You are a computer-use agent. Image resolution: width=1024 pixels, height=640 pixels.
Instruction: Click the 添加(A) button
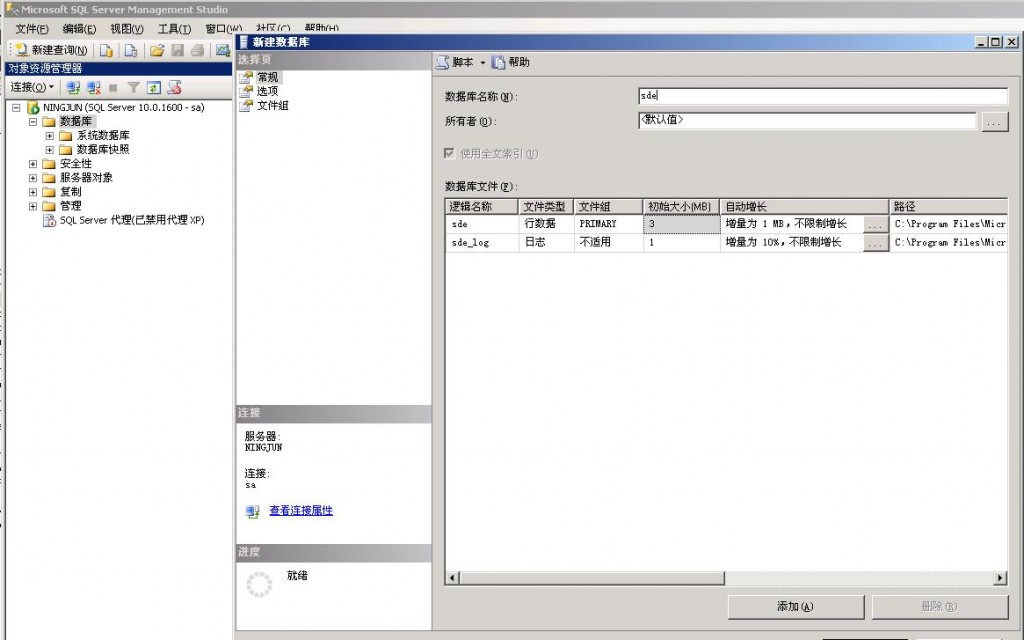coord(795,606)
